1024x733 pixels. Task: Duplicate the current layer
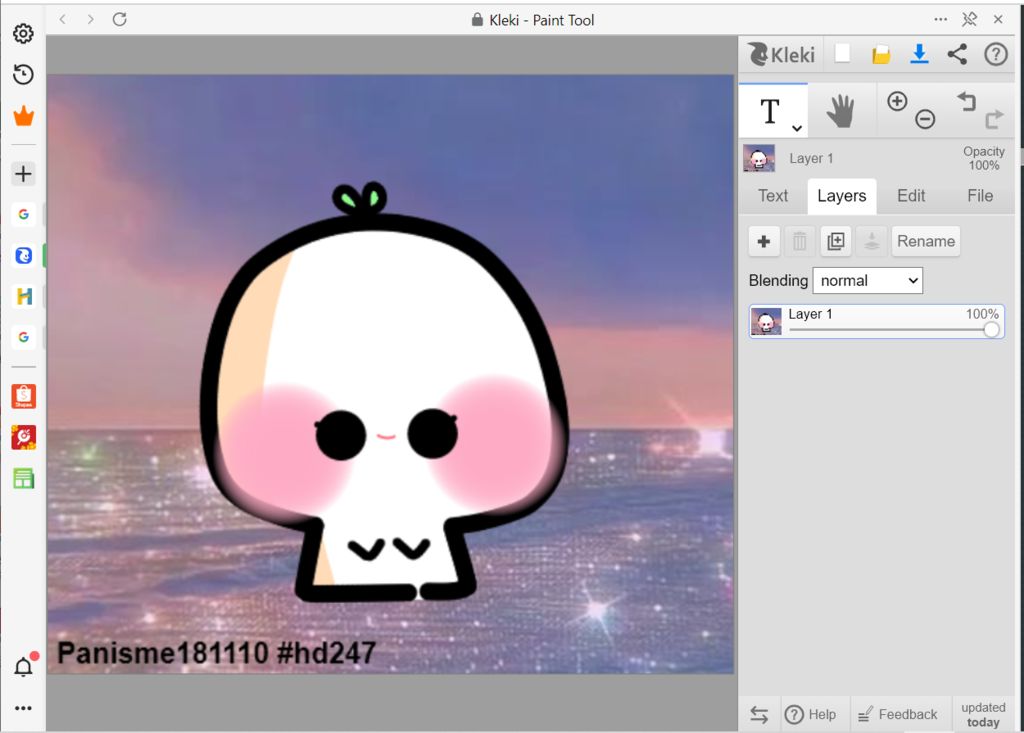(835, 241)
